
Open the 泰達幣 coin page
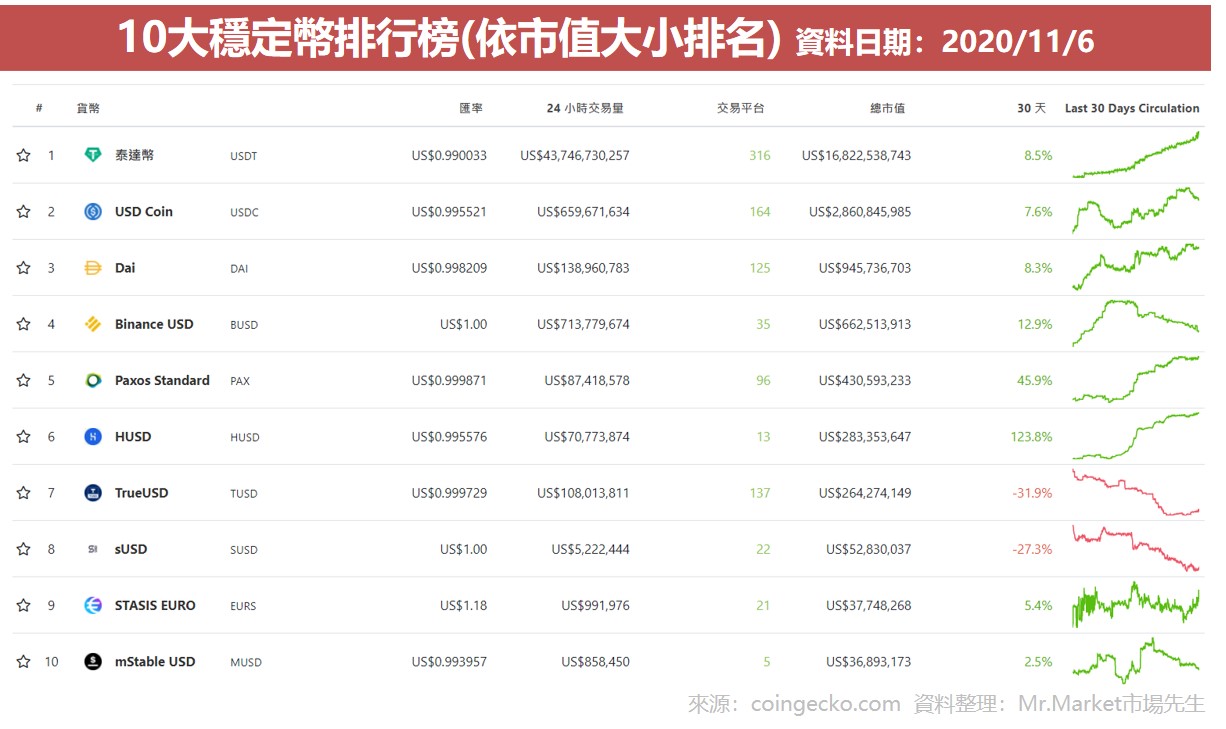[134, 155]
